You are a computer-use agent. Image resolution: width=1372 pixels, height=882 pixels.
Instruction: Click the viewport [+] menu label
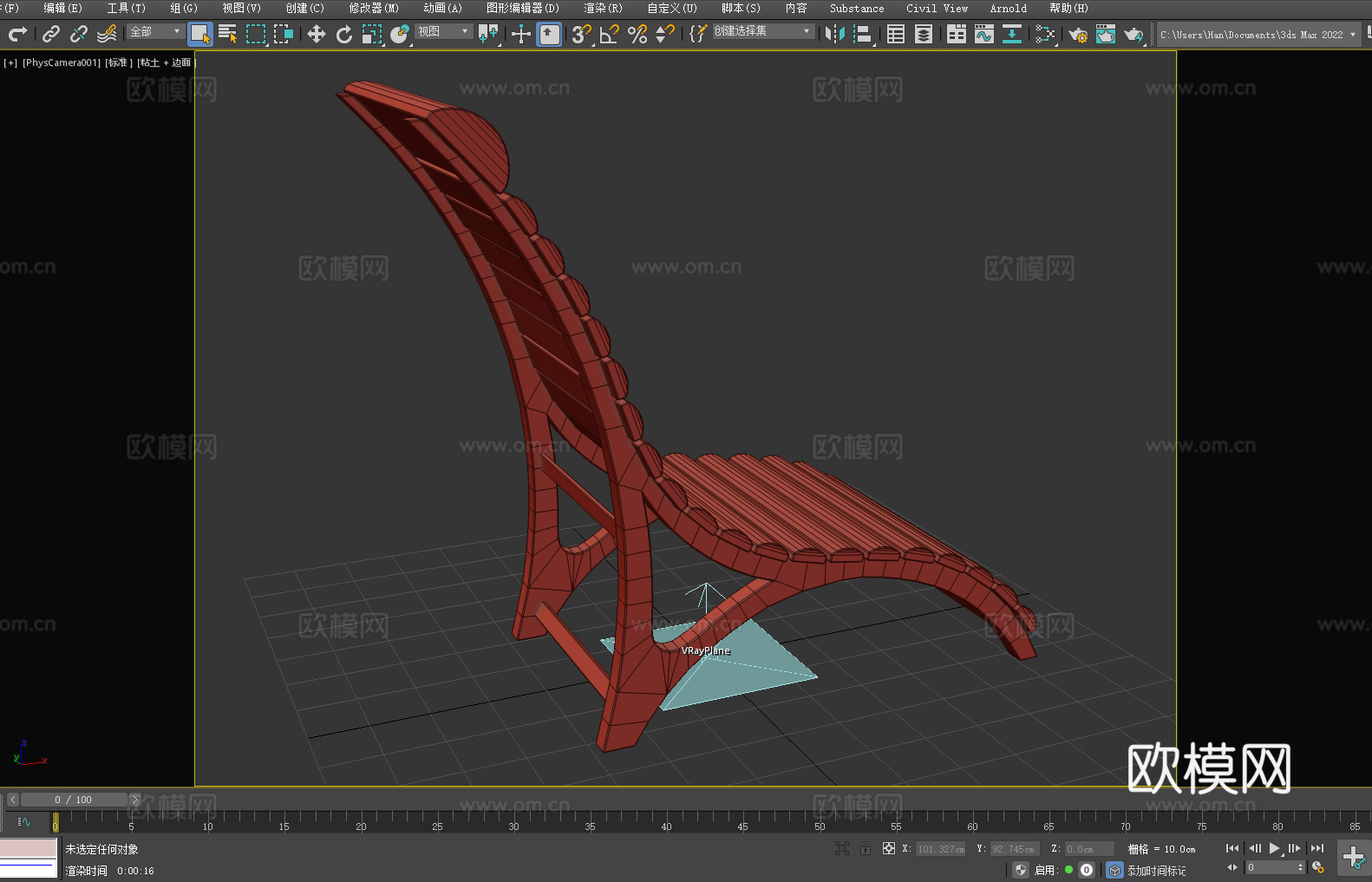click(x=10, y=62)
